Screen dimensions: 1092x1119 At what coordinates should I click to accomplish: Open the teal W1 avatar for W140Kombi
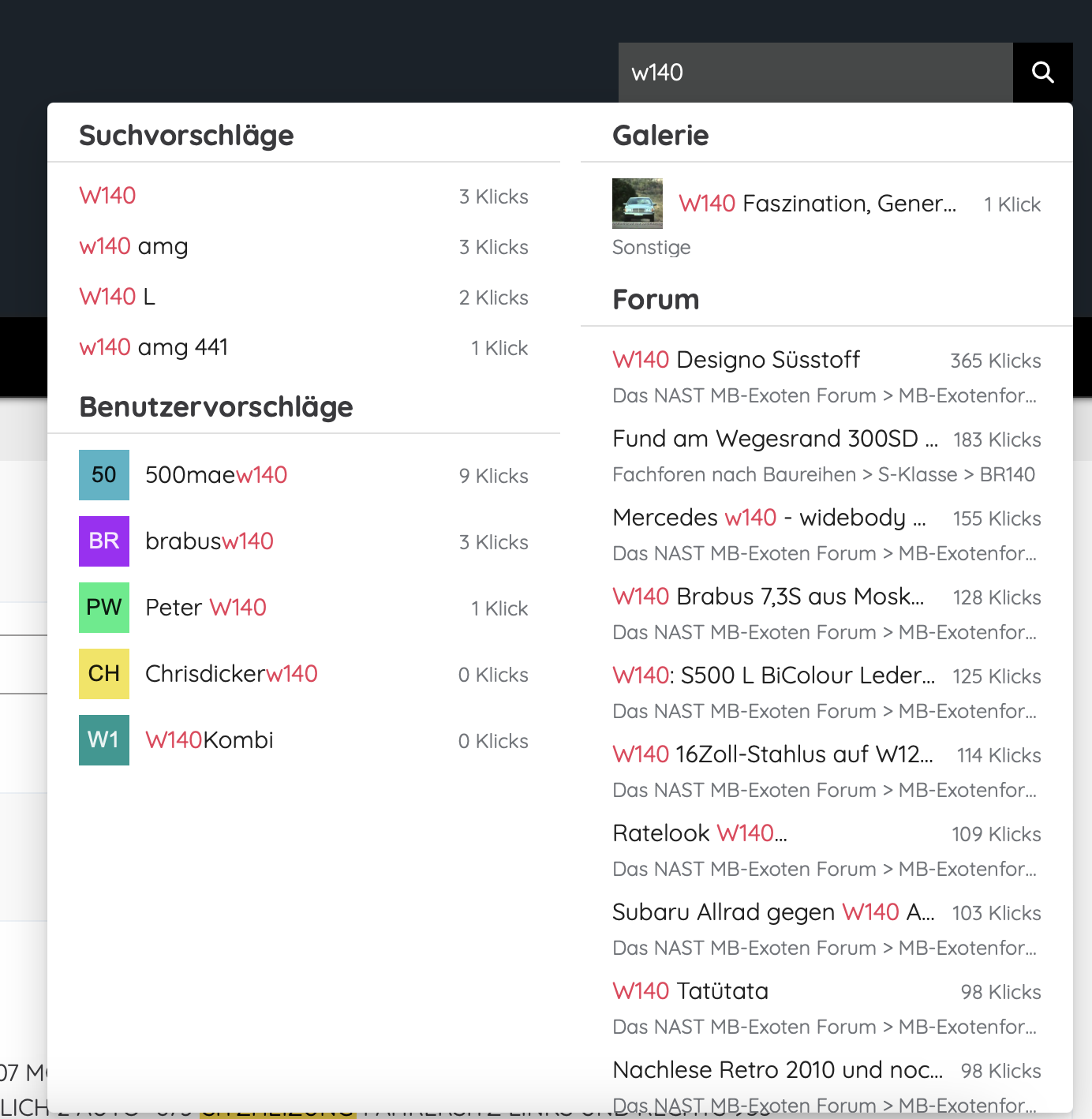pos(104,740)
